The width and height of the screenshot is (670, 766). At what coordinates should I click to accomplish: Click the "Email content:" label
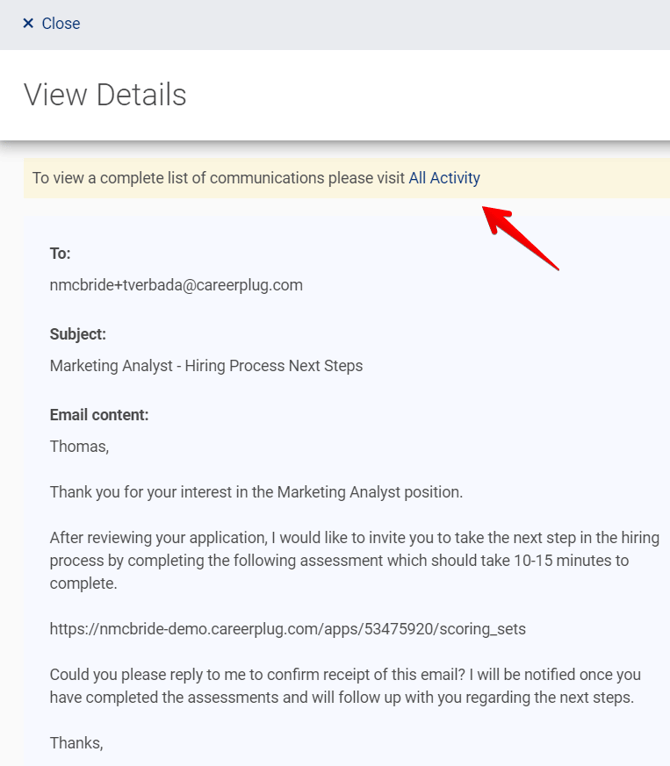pos(99,415)
